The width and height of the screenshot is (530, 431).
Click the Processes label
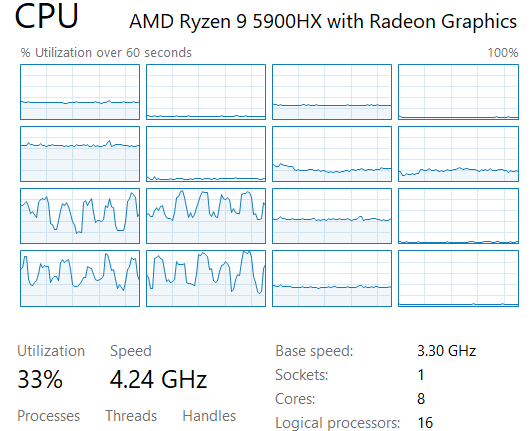[x=49, y=416]
